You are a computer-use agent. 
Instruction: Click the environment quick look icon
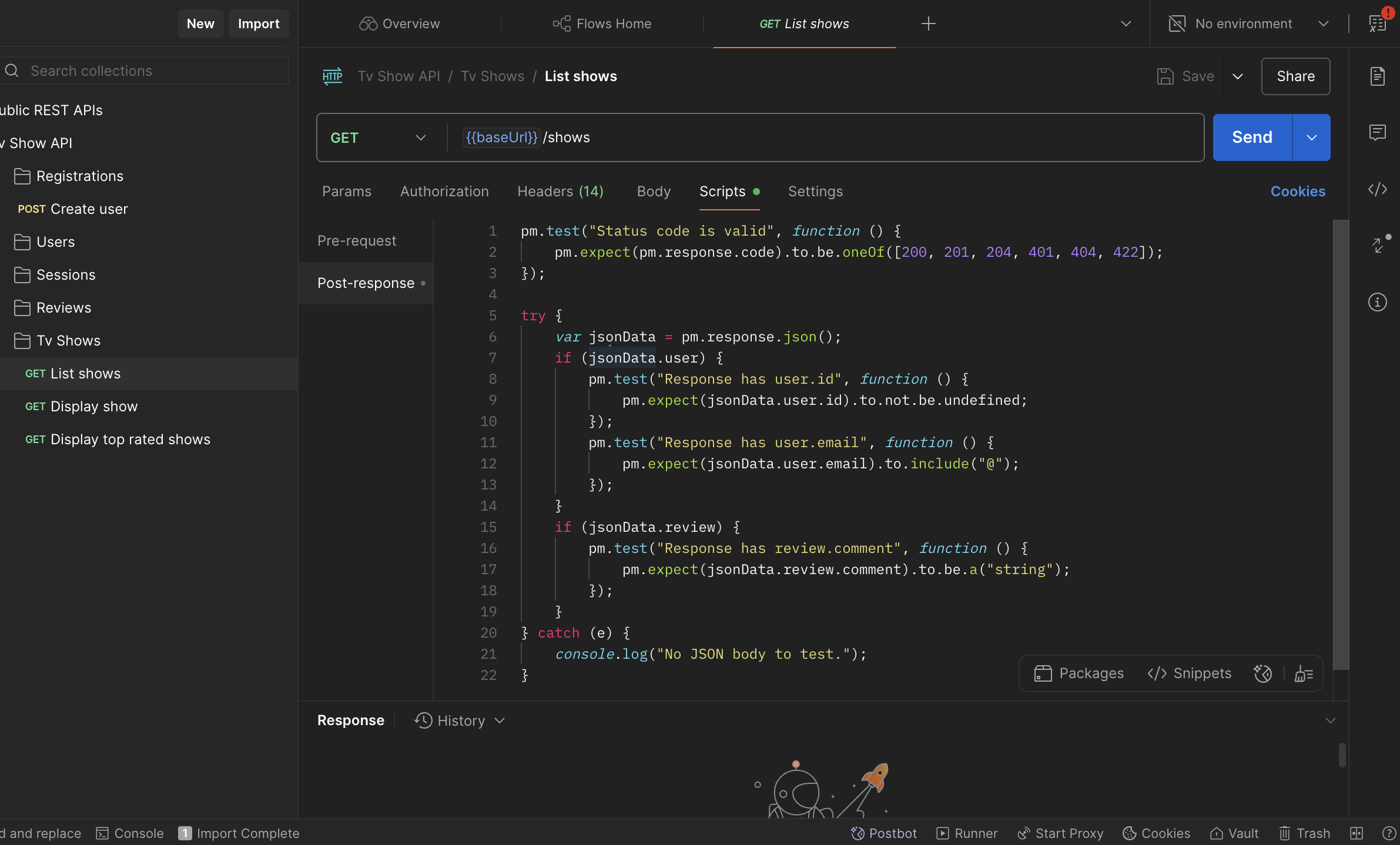1378,24
